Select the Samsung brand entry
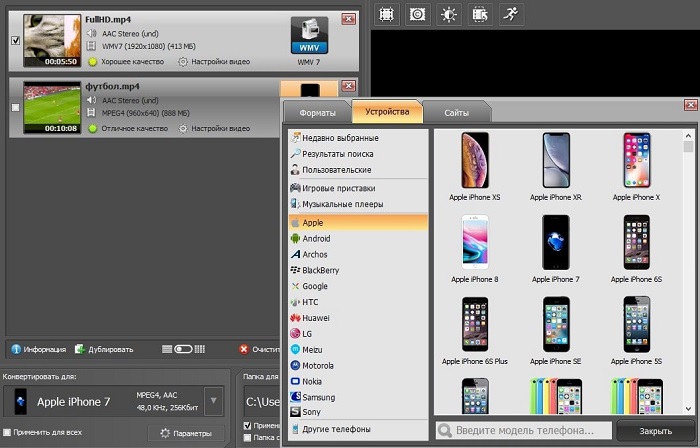 (x=358, y=397)
